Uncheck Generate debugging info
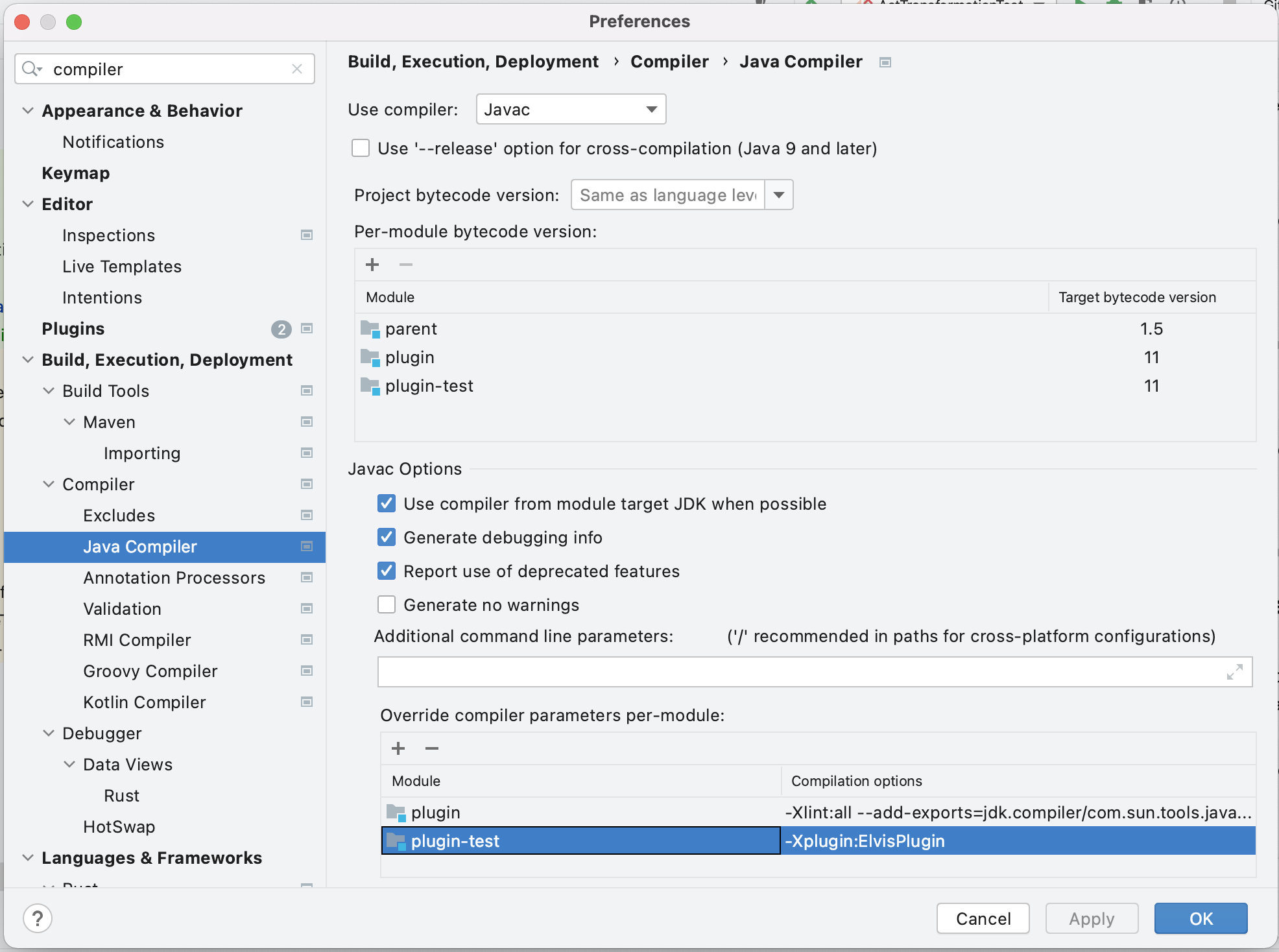Viewport: 1279px width, 952px height. (387, 537)
